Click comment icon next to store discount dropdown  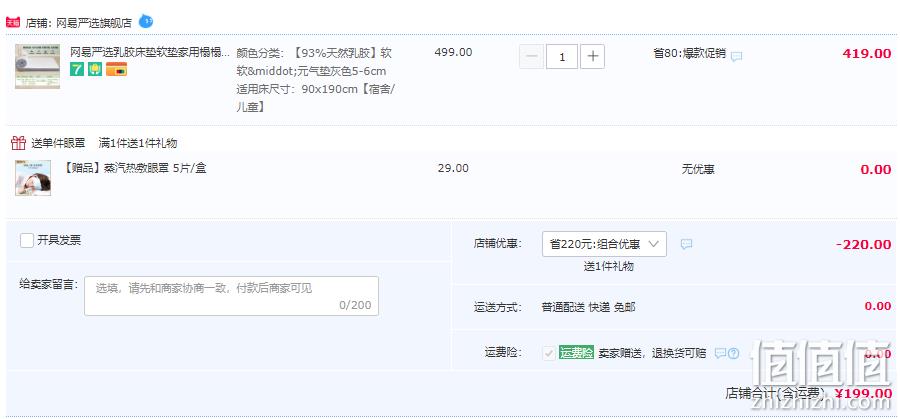pos(686,244)
